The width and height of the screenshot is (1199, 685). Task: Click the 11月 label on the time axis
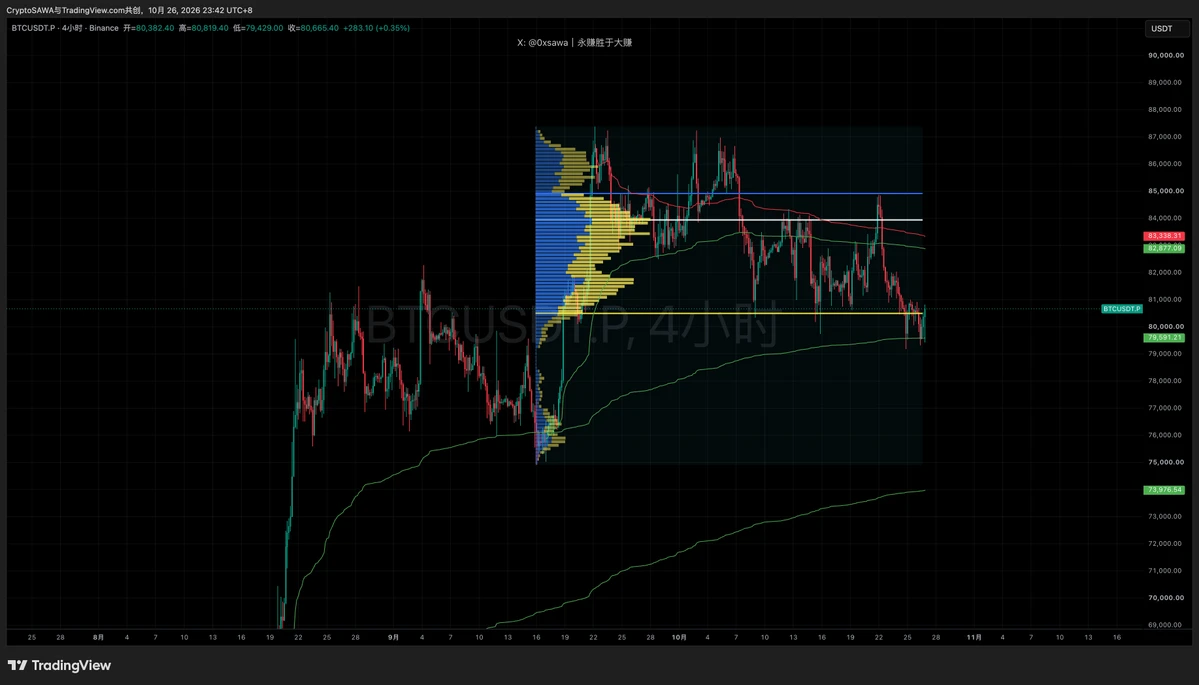pyautogui.click(x=974, y=637)
